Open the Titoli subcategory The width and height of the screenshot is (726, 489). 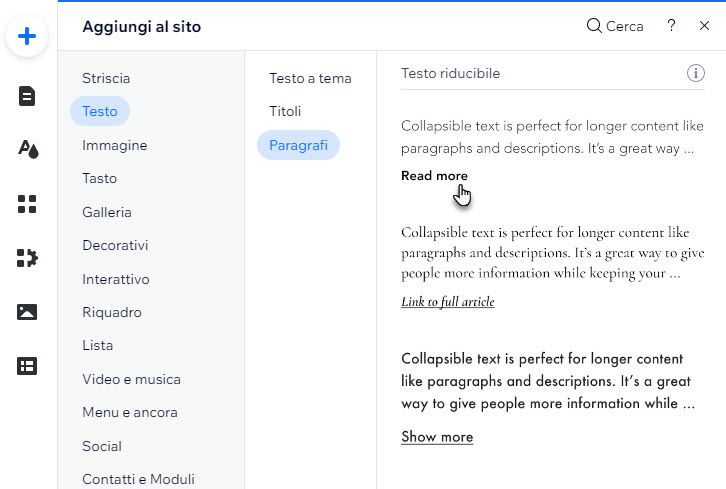(285, 111)
